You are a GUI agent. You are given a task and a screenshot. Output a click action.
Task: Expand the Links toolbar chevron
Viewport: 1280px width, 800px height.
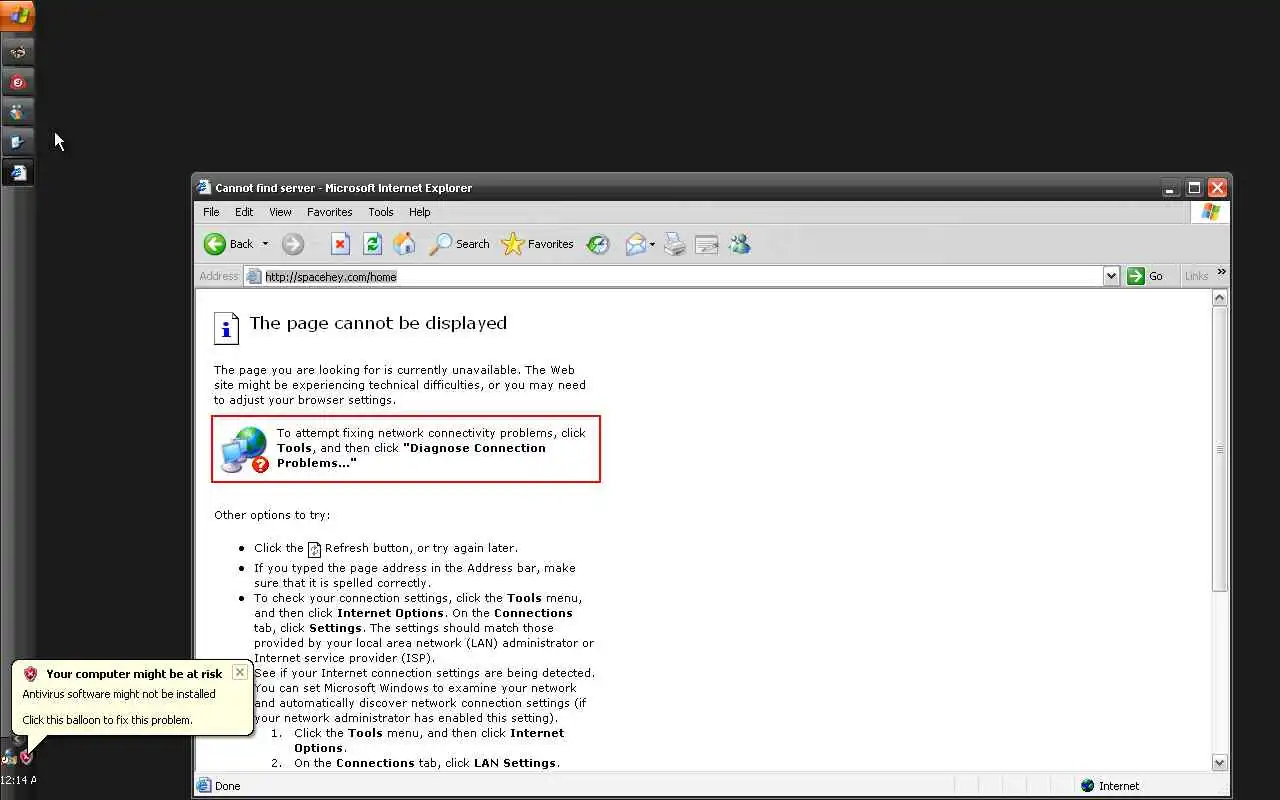click(x=1221, y=272)
